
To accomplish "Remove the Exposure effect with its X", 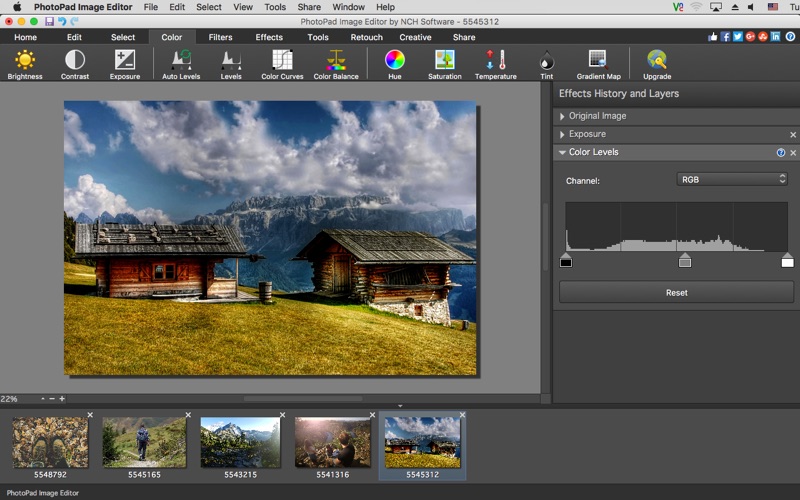I will point(793,135).
